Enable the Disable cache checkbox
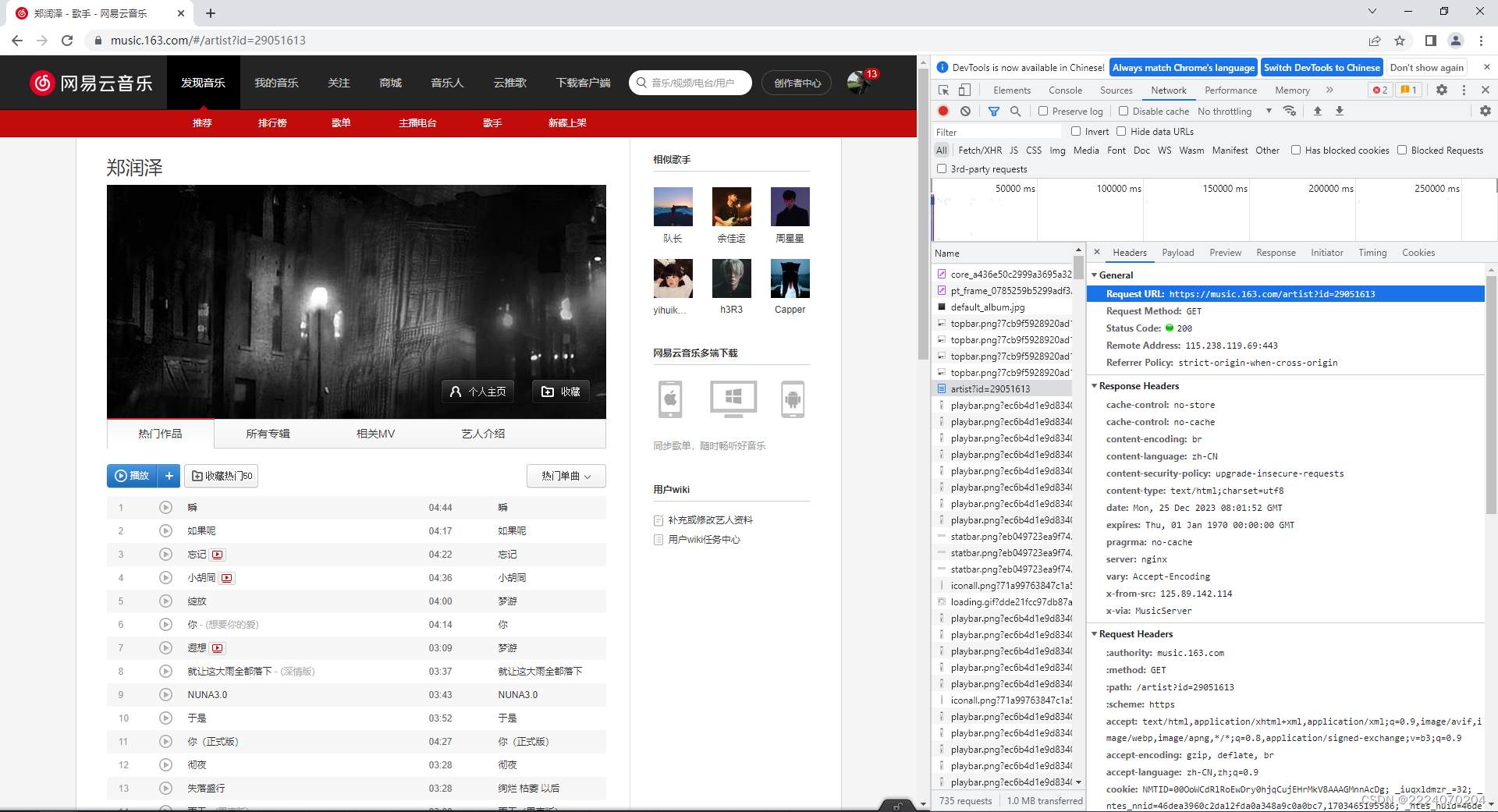The image size is (1498, 812). pyautogui.click(x=1123, y=111)
